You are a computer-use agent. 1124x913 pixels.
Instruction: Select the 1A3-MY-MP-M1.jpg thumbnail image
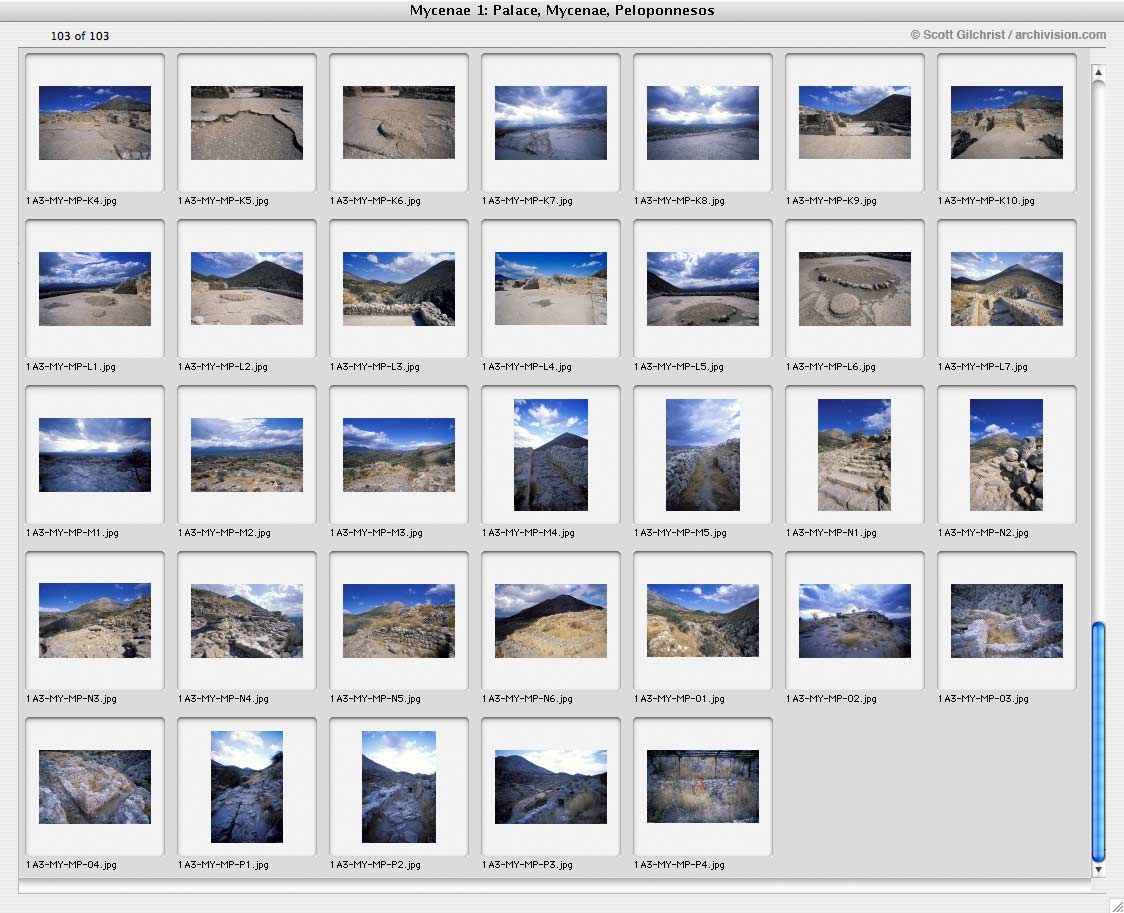pyautogui.click(x=95, y=455)
